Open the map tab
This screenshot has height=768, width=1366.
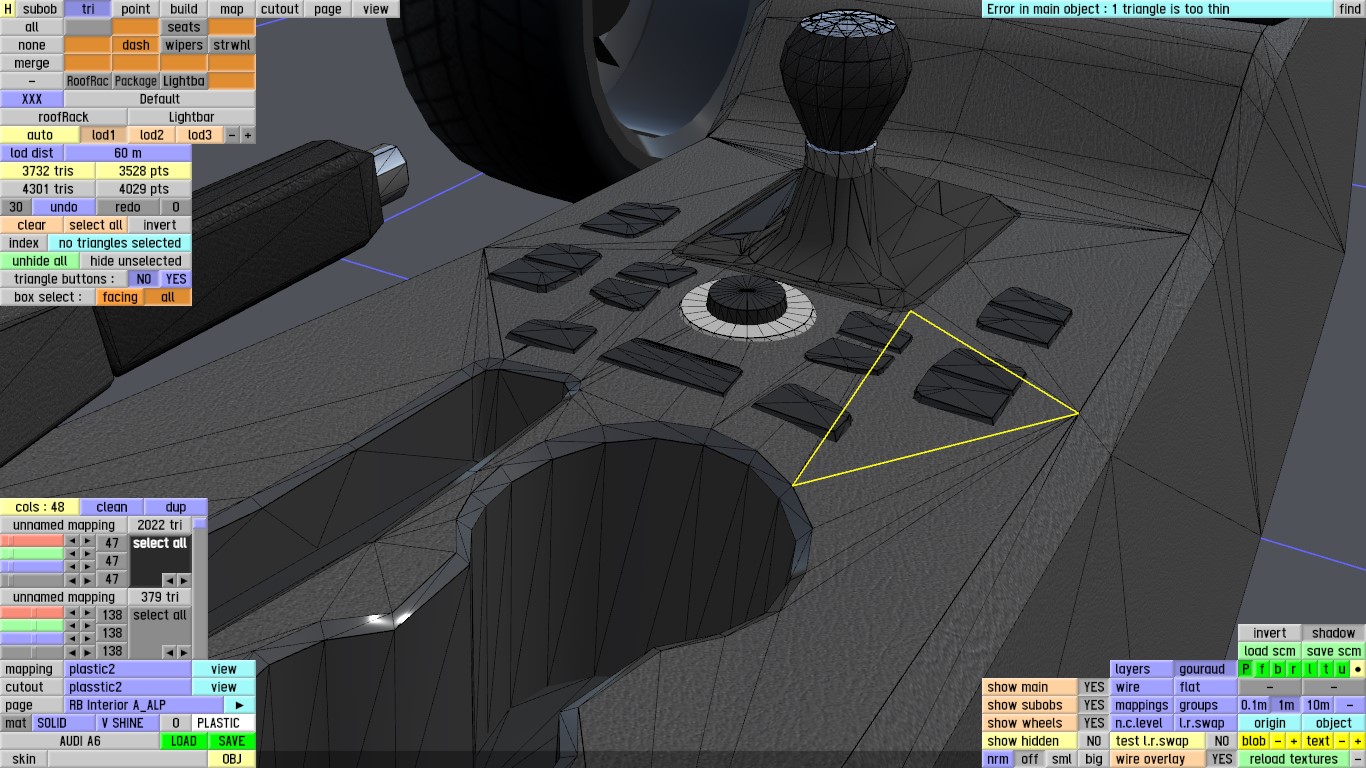[x=232, y=9]
